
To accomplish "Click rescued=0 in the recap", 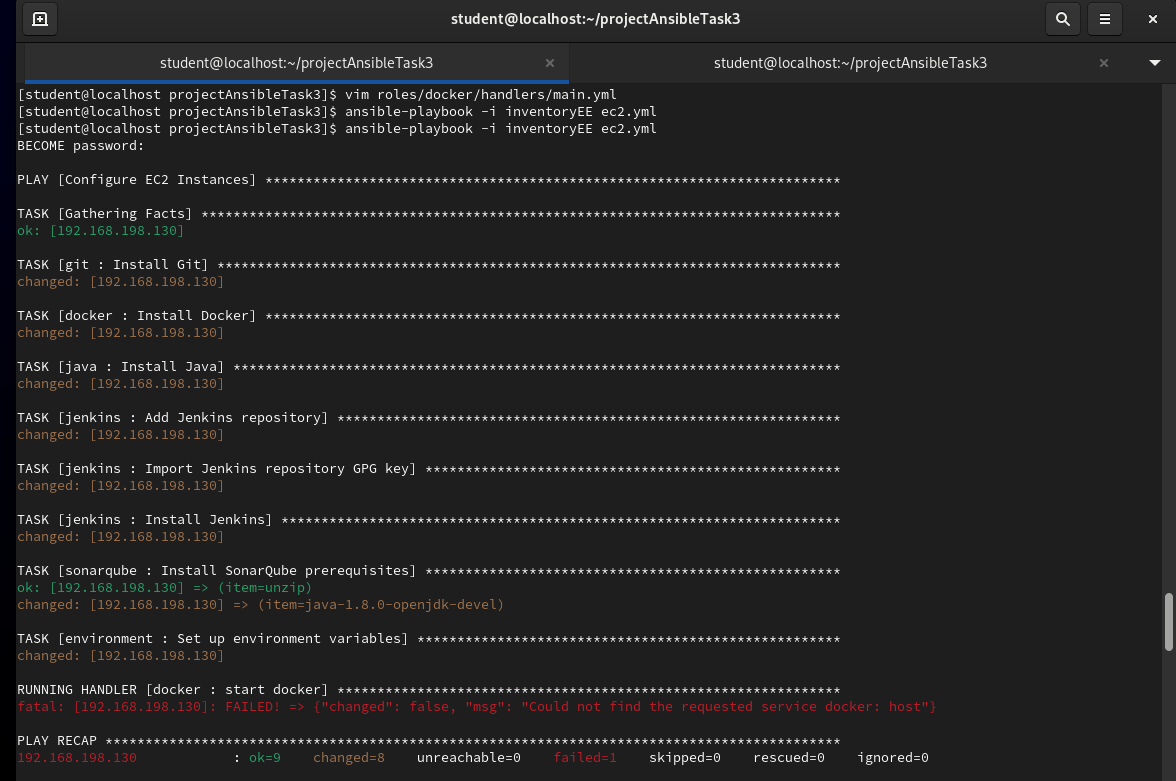I will pos(789,758).
